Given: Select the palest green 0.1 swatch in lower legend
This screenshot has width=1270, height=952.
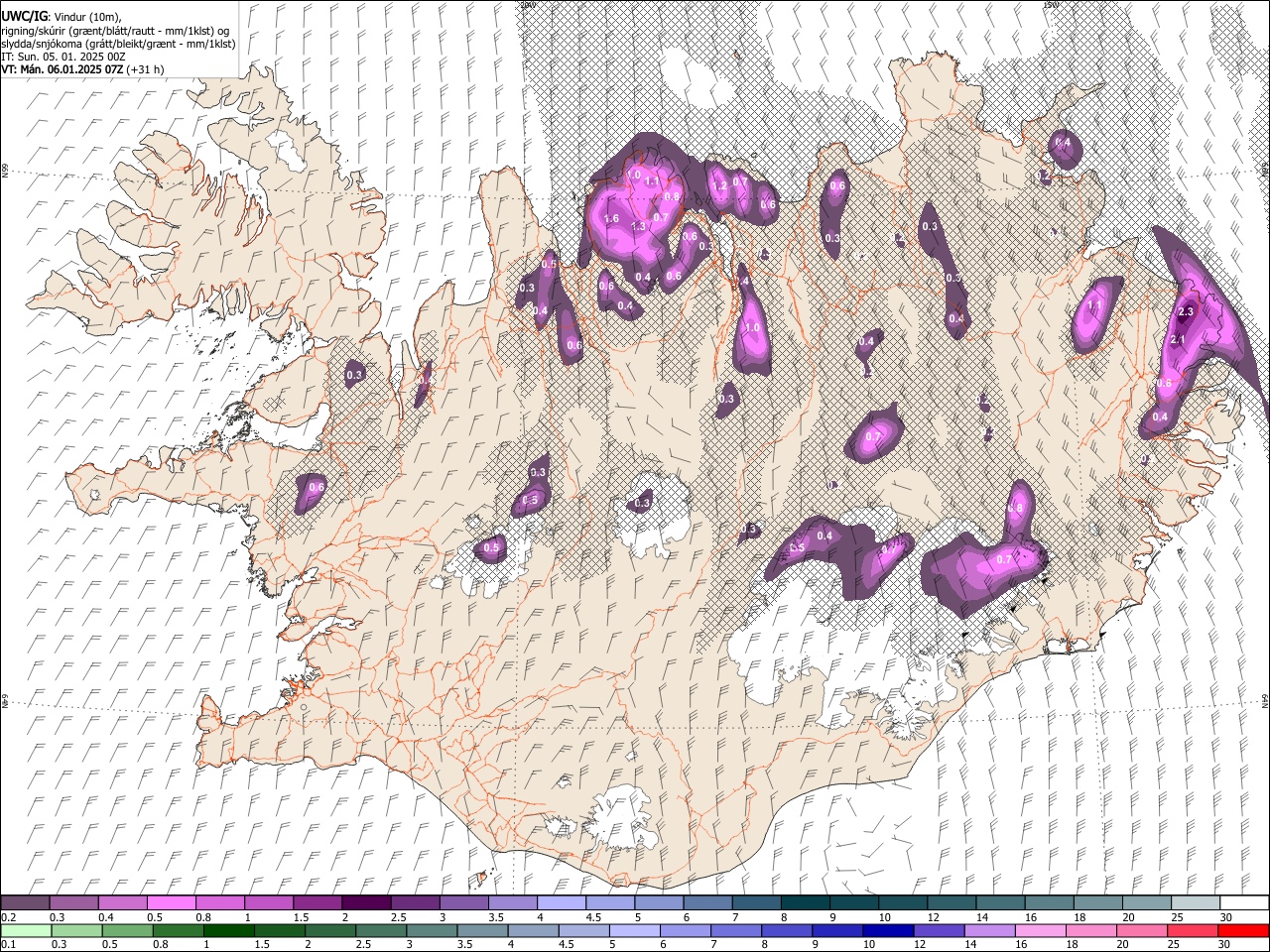Looking at the screenshot, I should [x=25, y=930].
